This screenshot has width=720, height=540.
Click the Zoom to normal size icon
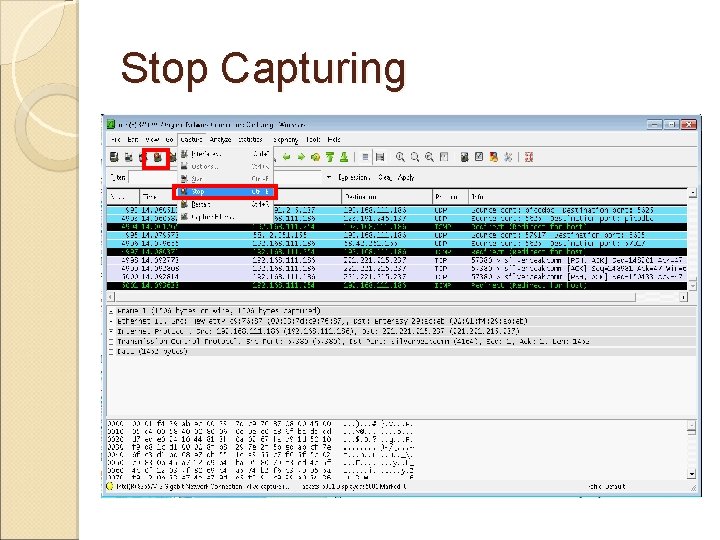click(429, 157)
